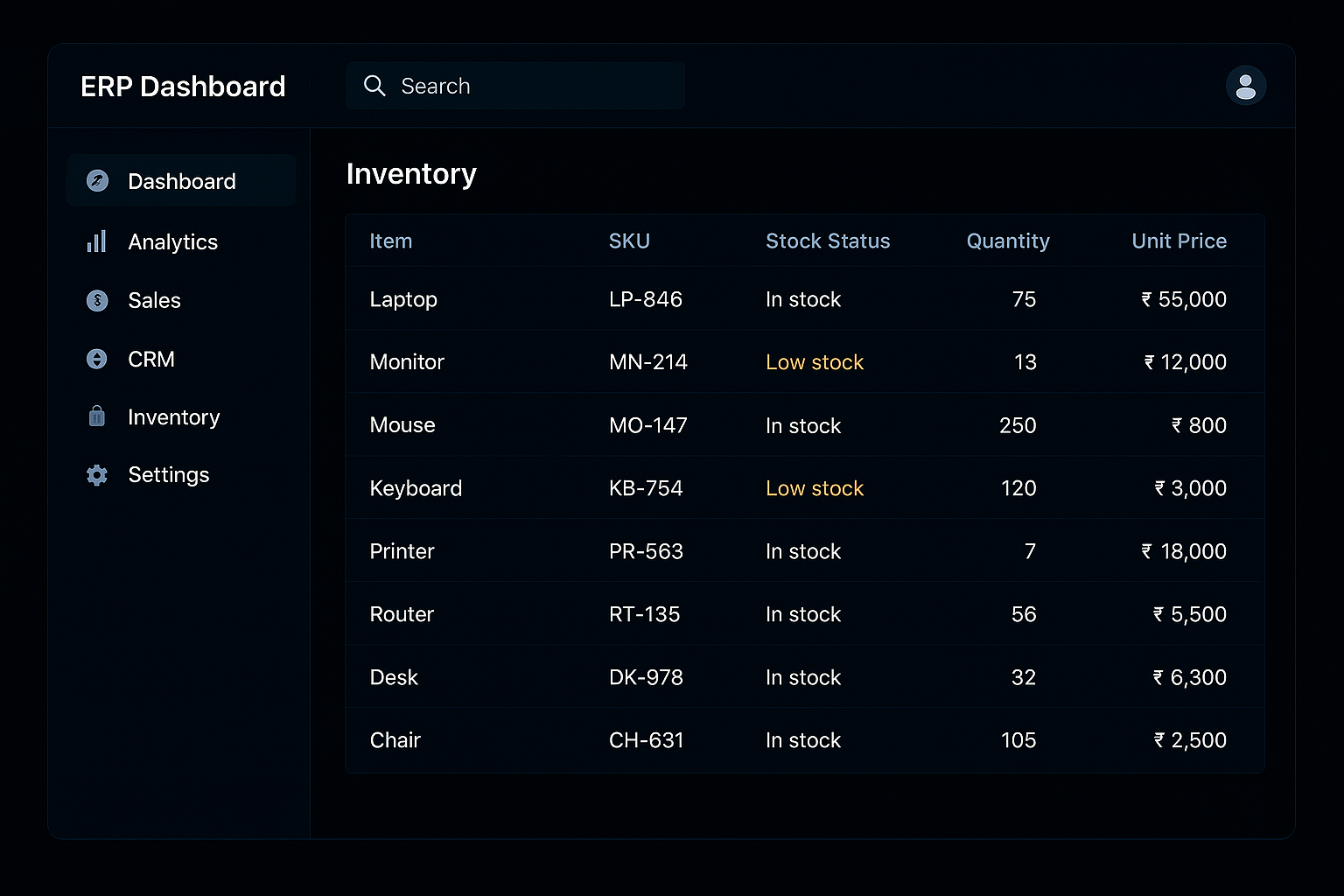
Task: Focus the Search input field
Action: pos(534,86)
